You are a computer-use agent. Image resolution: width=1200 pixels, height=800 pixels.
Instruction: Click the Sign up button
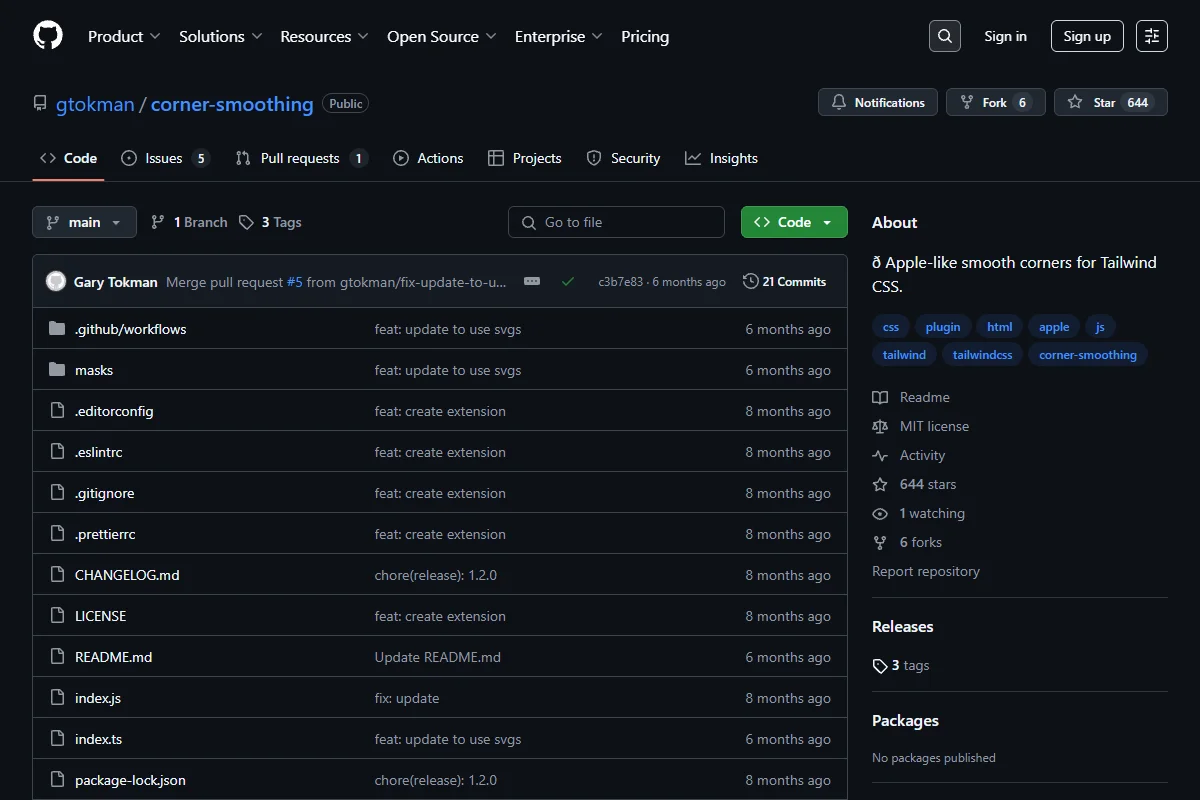(x=1087, y=36)
